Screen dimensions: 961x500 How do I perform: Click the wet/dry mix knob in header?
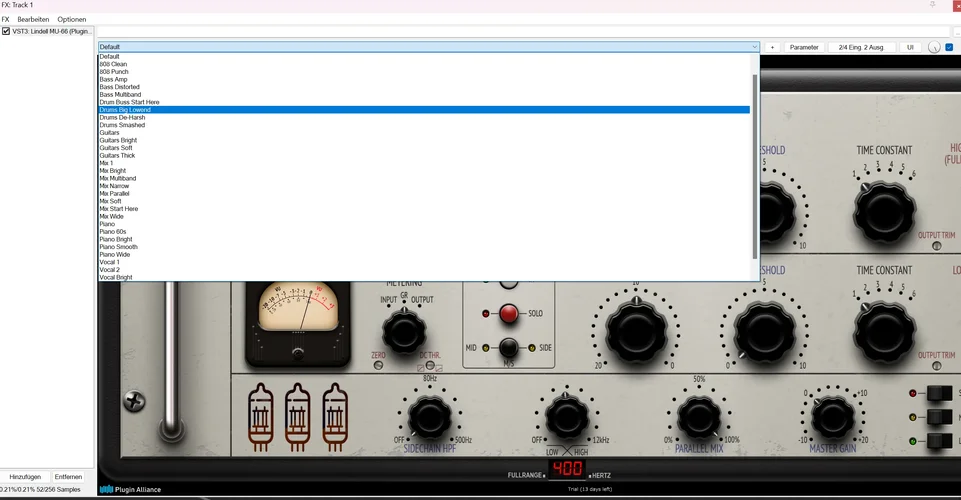click(x=933, y=47)
